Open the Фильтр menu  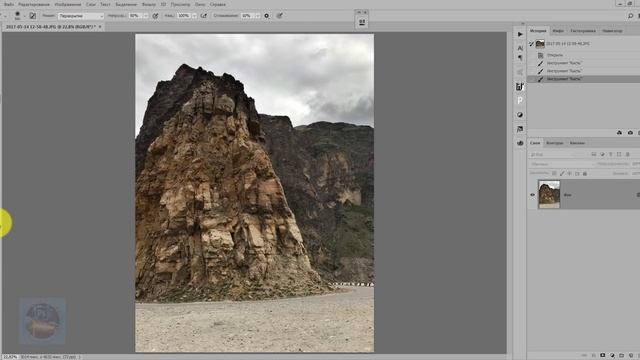(149, 4)
